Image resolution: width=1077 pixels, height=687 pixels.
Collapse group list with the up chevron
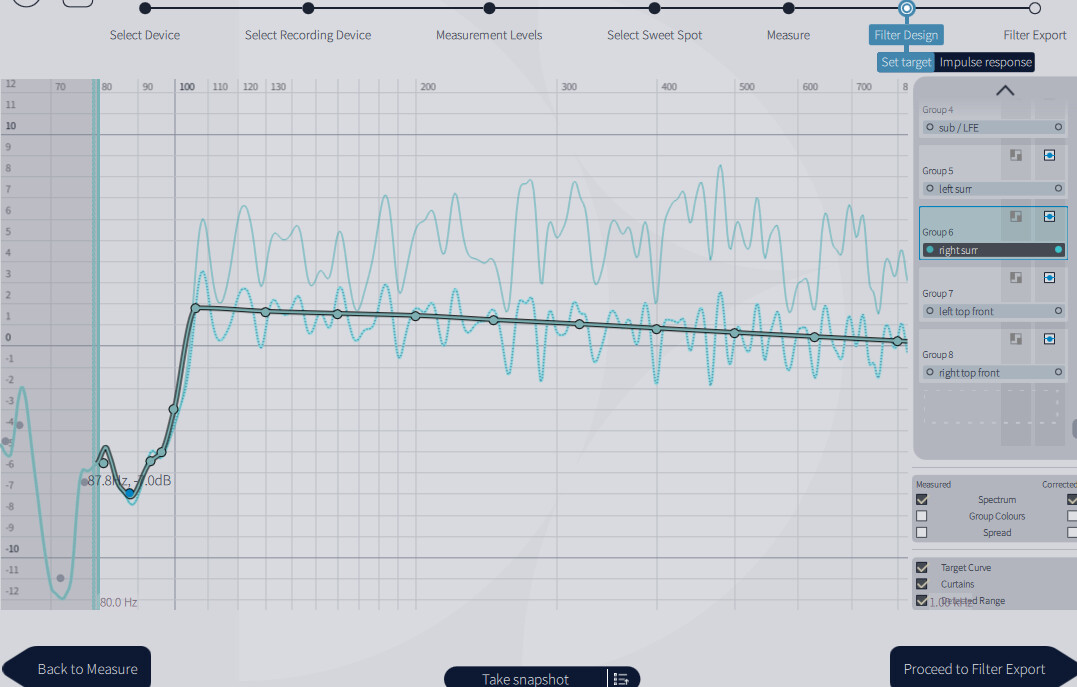pos(1005,91)
